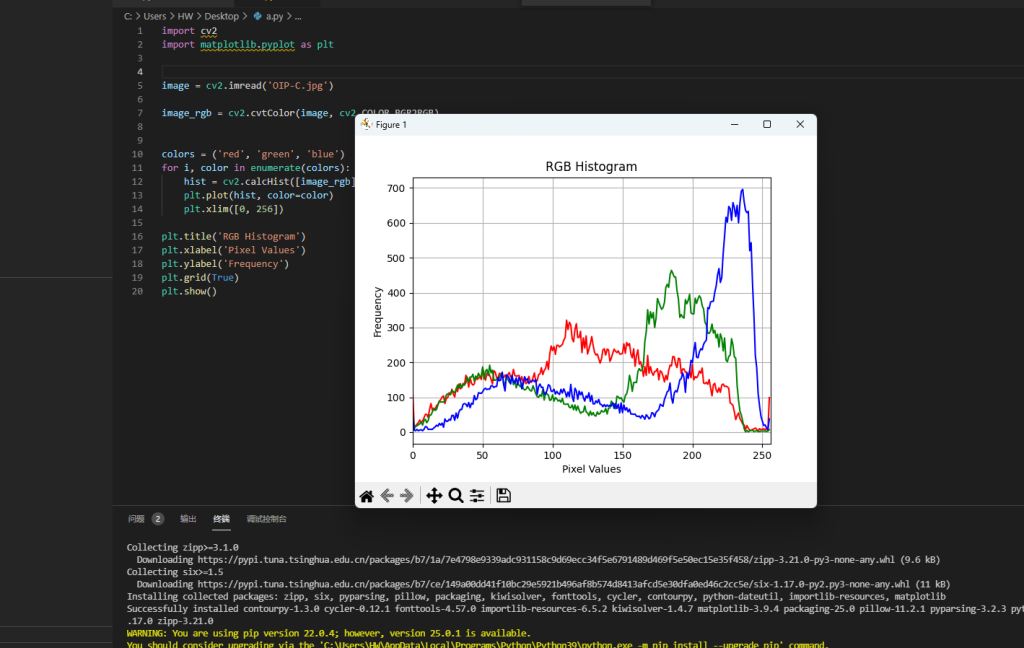This screenshot has width=1024, height=648.
Task: Click line number 4 in the editor gutter
Action: coord(140,72)
